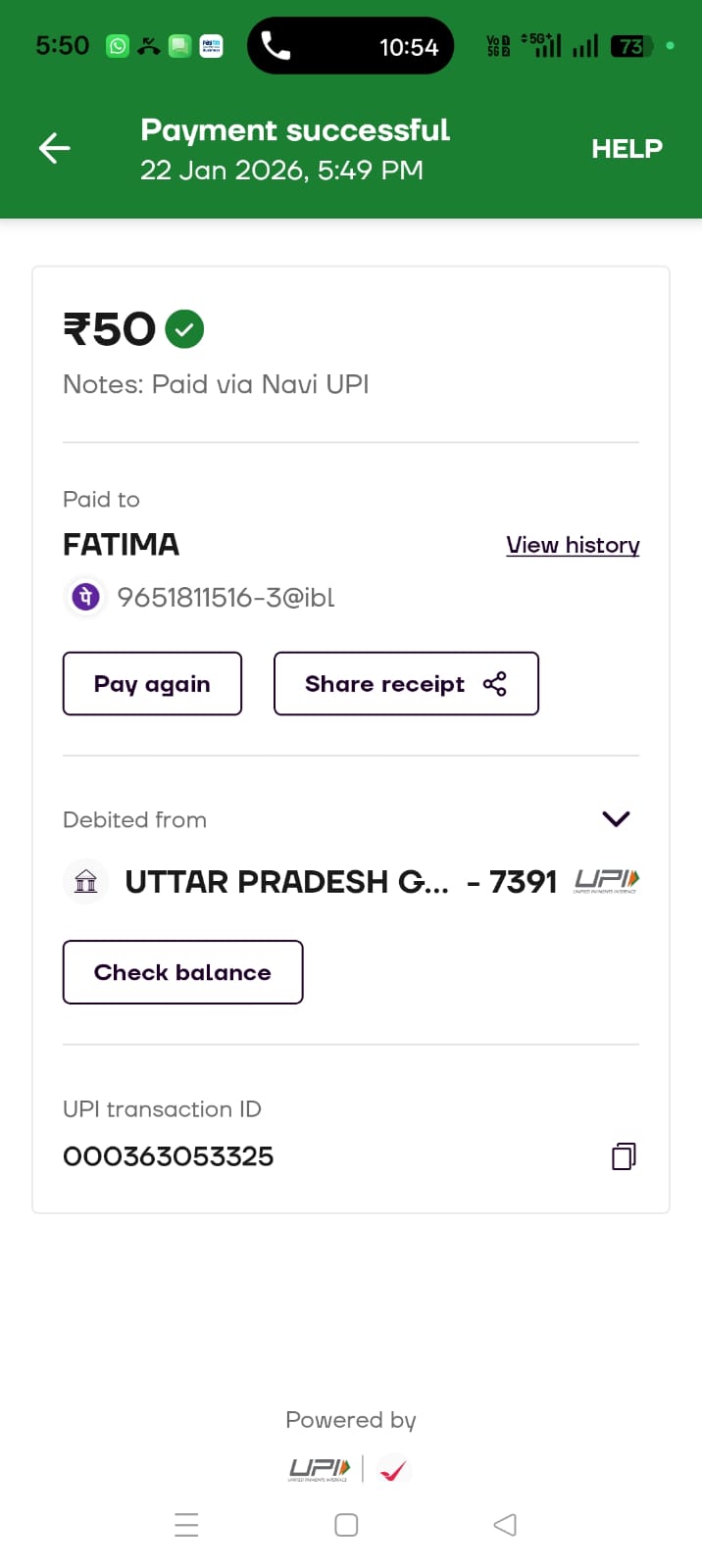Copy the UPI transaction ID

pyautogui.click(x=624, y=1156)
